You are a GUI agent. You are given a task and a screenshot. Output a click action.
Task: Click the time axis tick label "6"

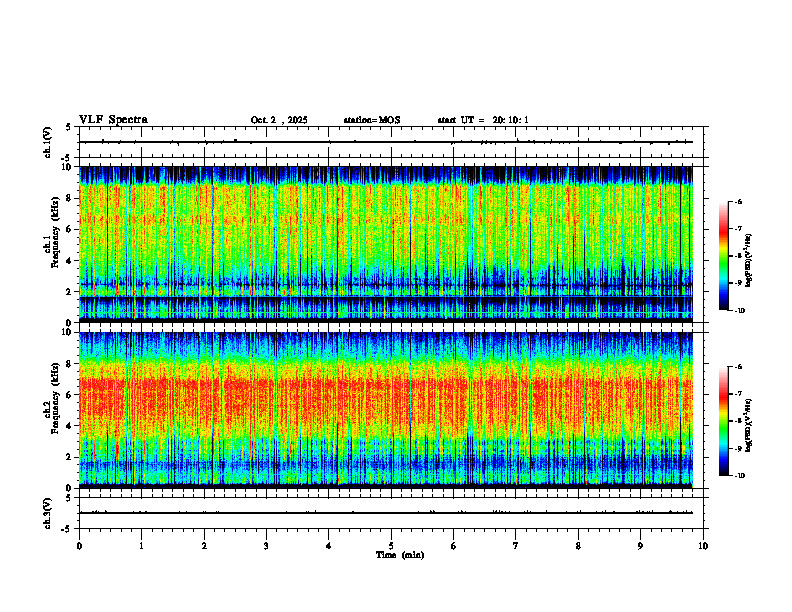tap(453, 546)
